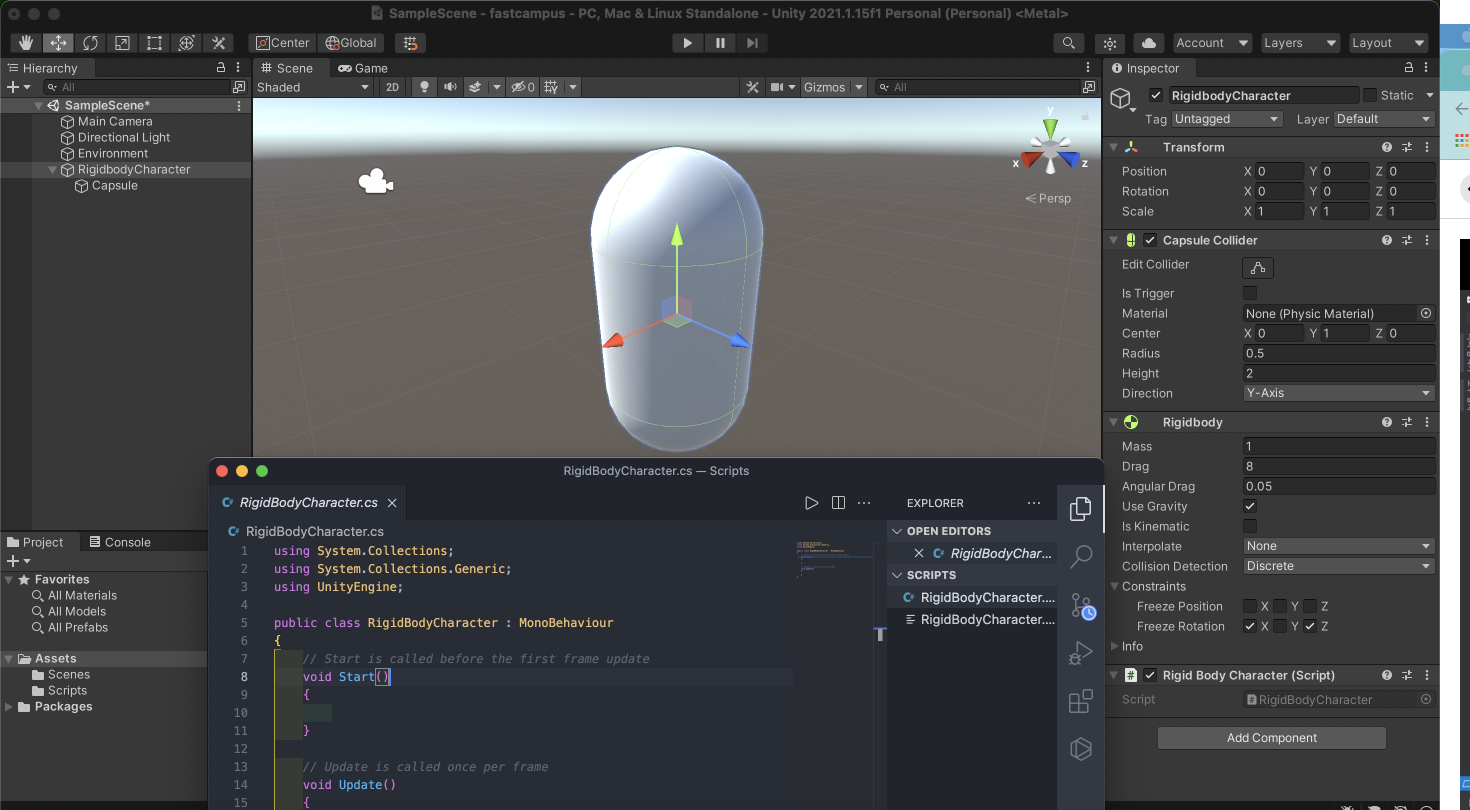Open the Layout dropdown
The width and height of the screenshot is (1470, 810).
[1387, 43]
